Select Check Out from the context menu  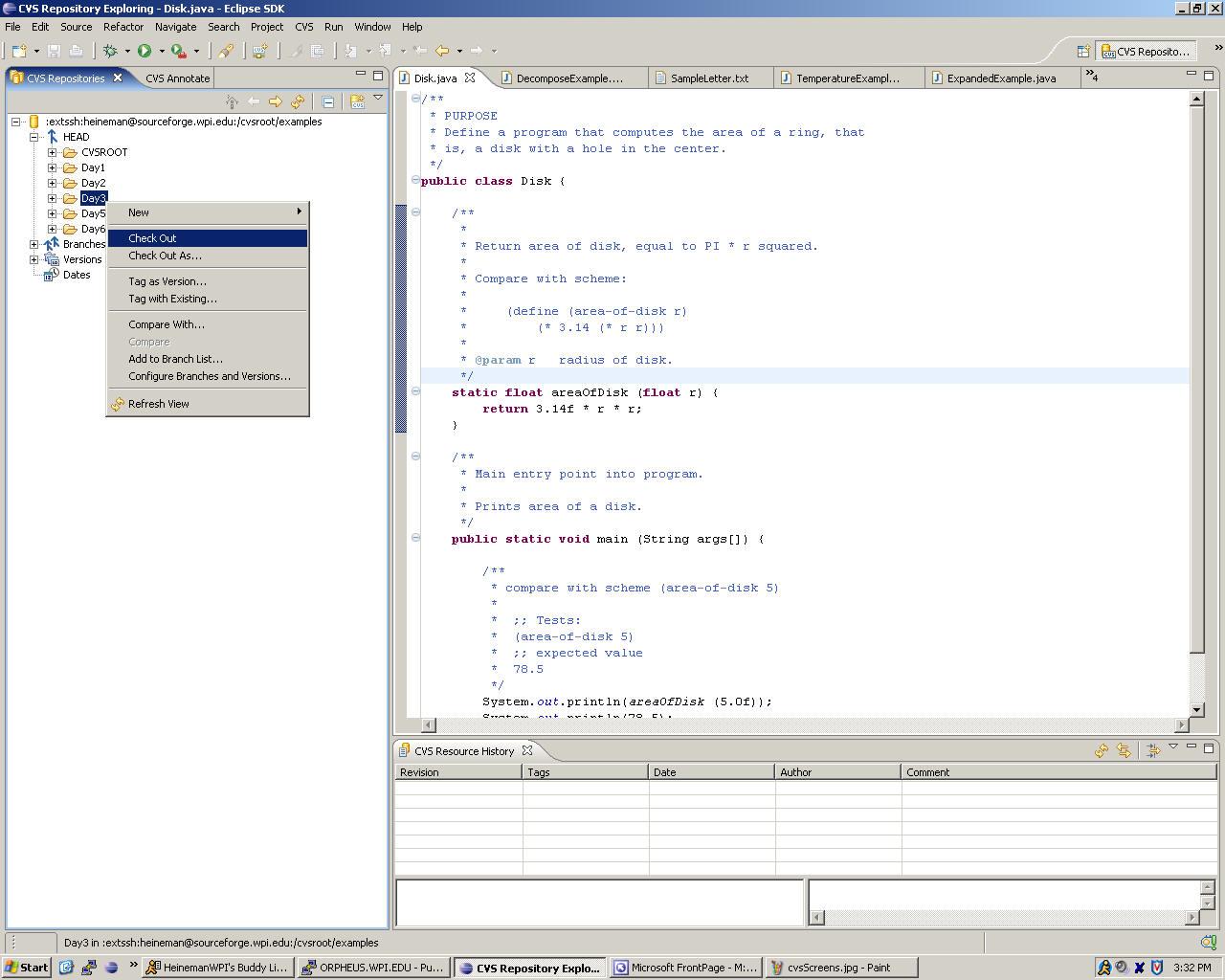153,238
